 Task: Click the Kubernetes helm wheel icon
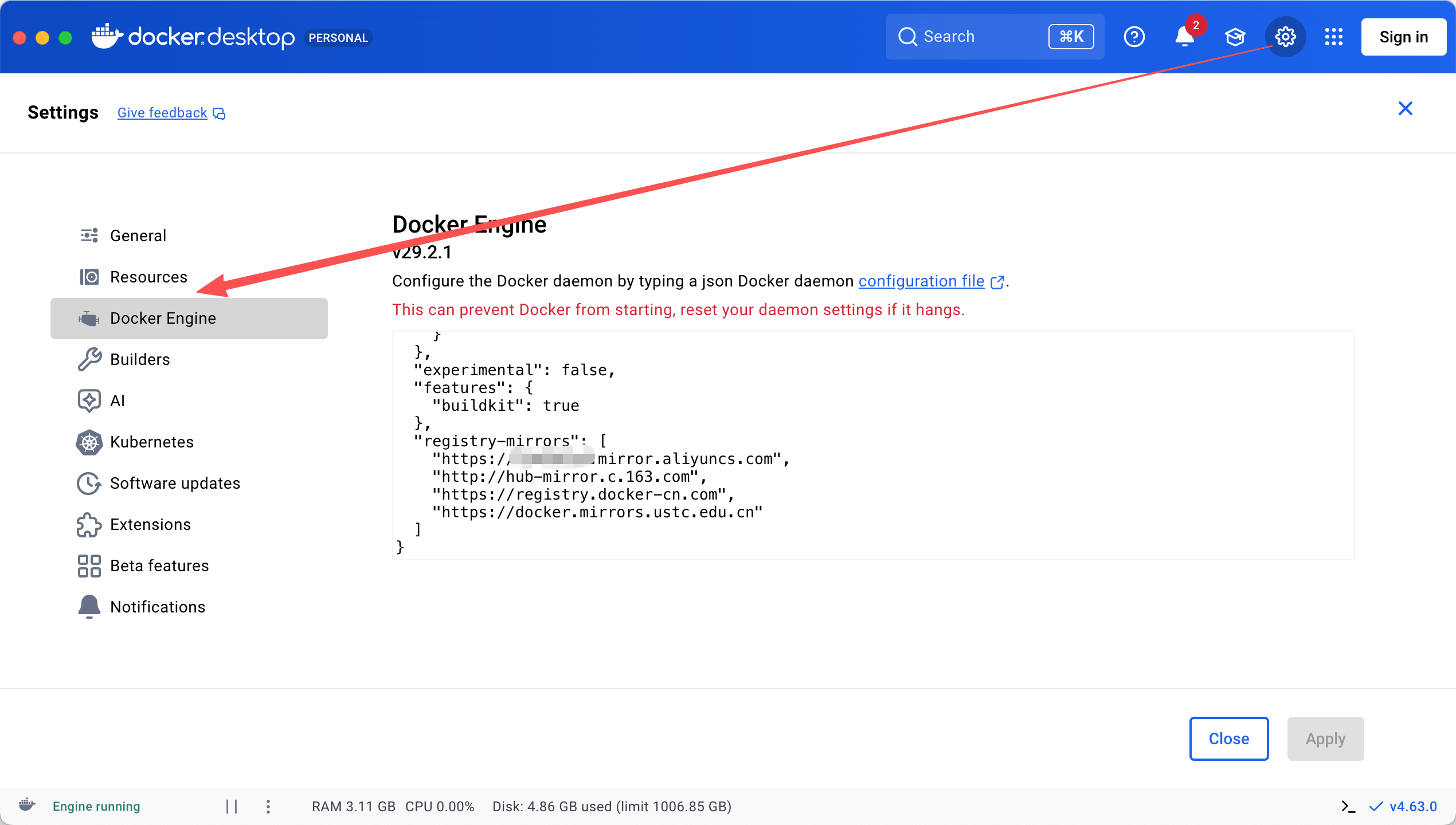tap(89, 442)
